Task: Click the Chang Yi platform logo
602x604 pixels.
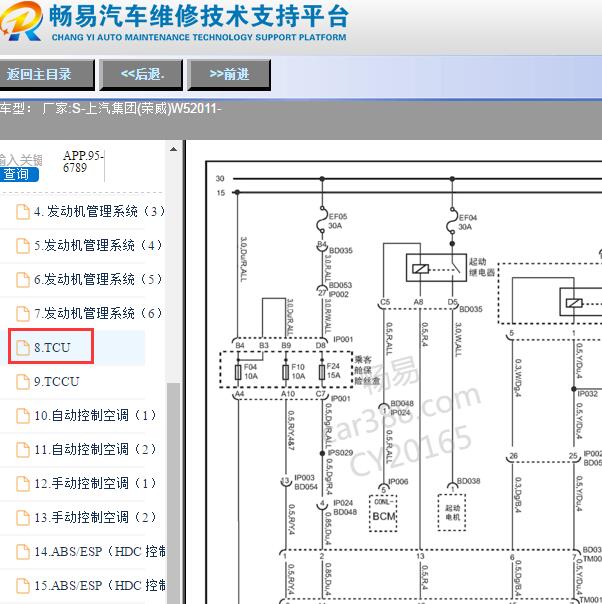Action: pyautogui.click(x=21, y=21)
